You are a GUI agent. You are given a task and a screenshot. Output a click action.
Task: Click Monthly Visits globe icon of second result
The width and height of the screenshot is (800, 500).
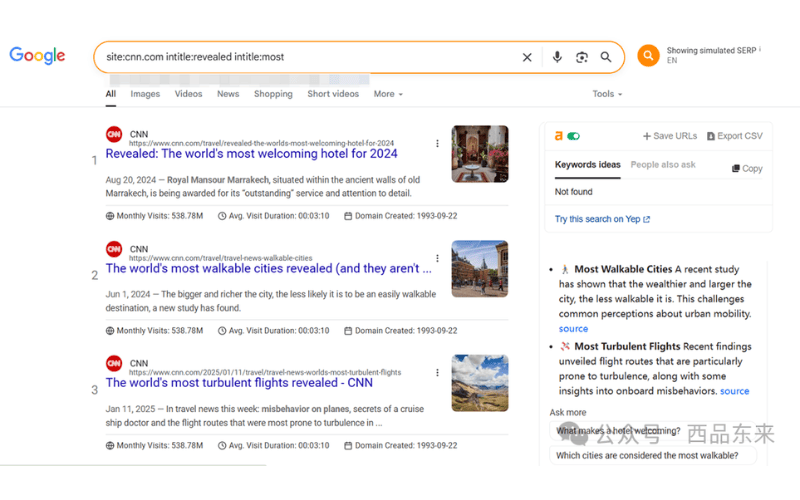coord(110,331)
